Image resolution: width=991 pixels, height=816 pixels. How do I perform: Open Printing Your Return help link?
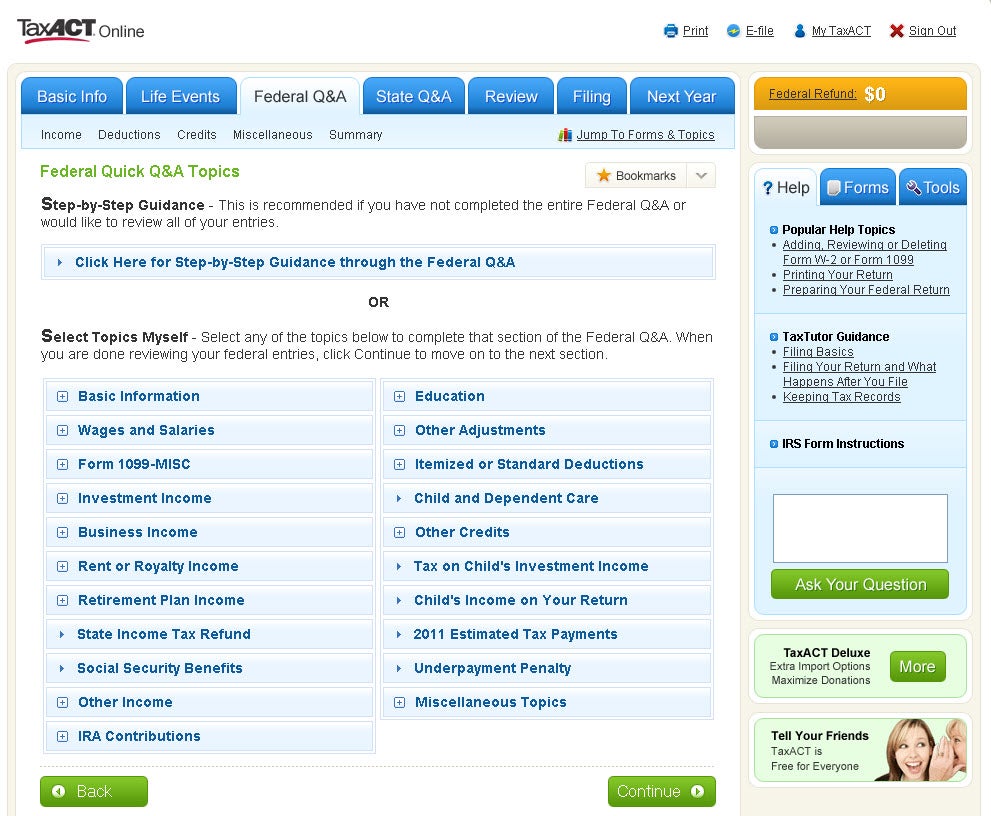click(837, 275)
